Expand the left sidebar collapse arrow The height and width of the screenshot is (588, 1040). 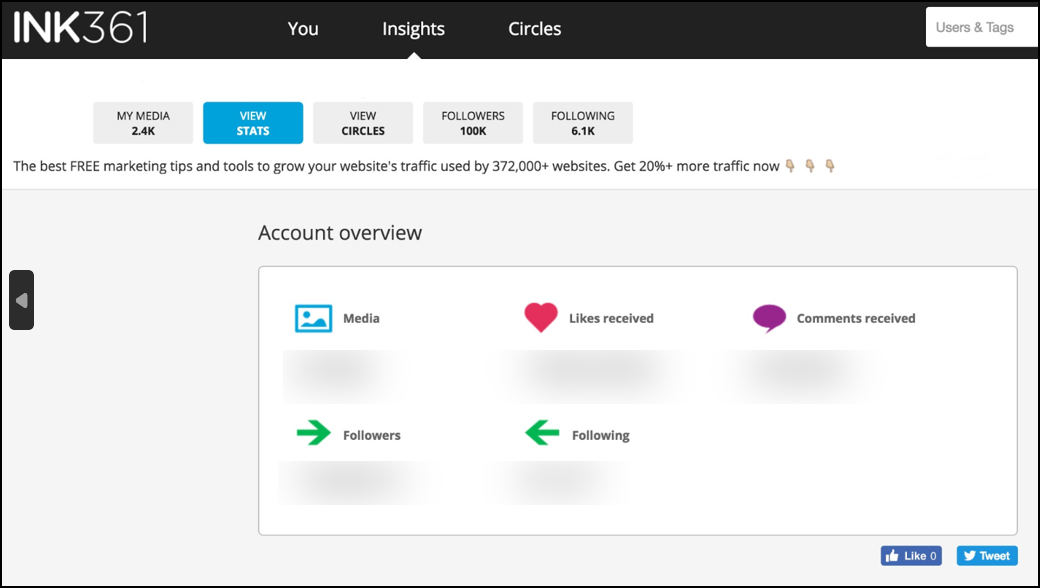click(21, 300)
